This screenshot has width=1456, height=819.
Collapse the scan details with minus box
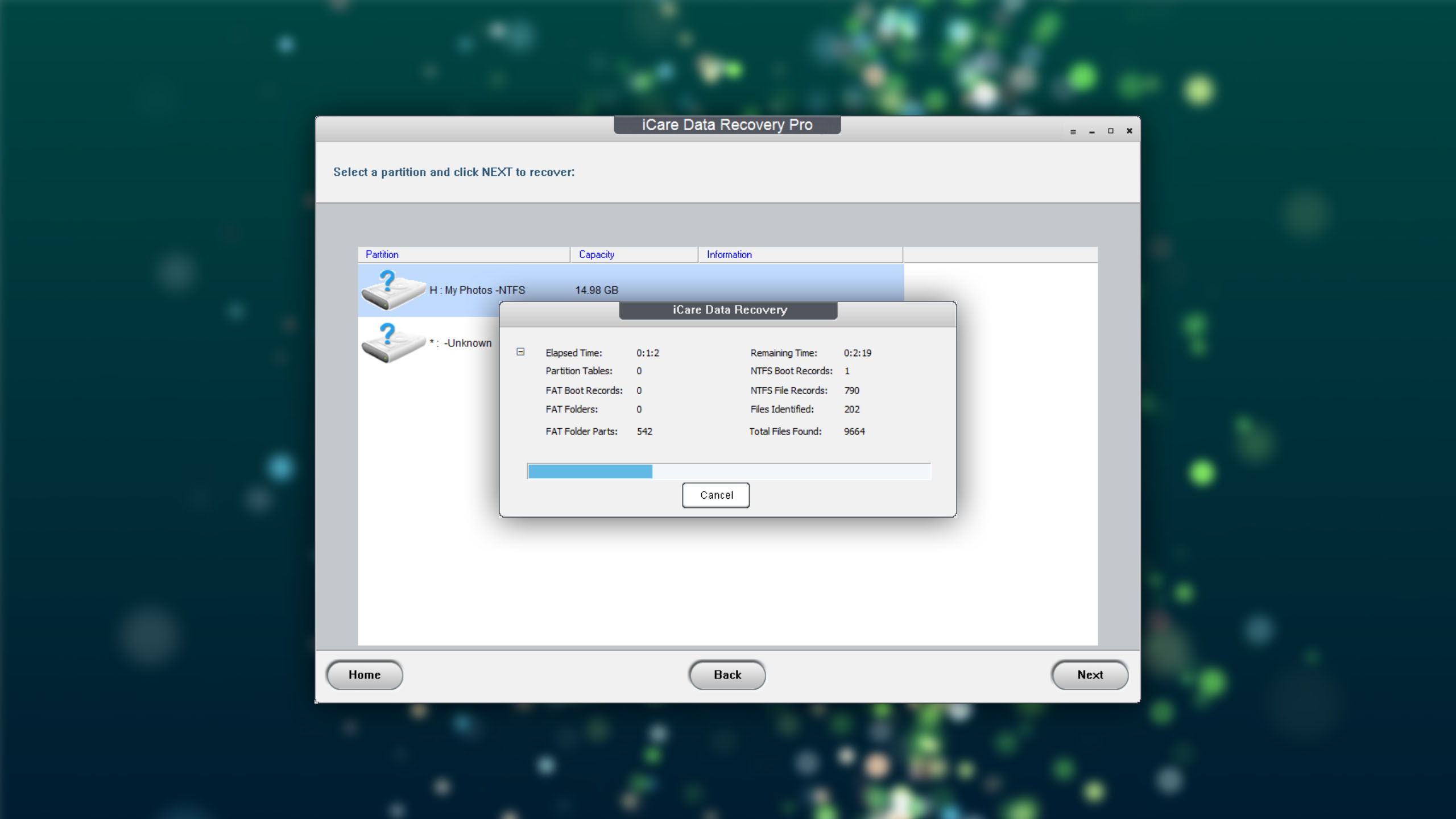pos(520,352)
